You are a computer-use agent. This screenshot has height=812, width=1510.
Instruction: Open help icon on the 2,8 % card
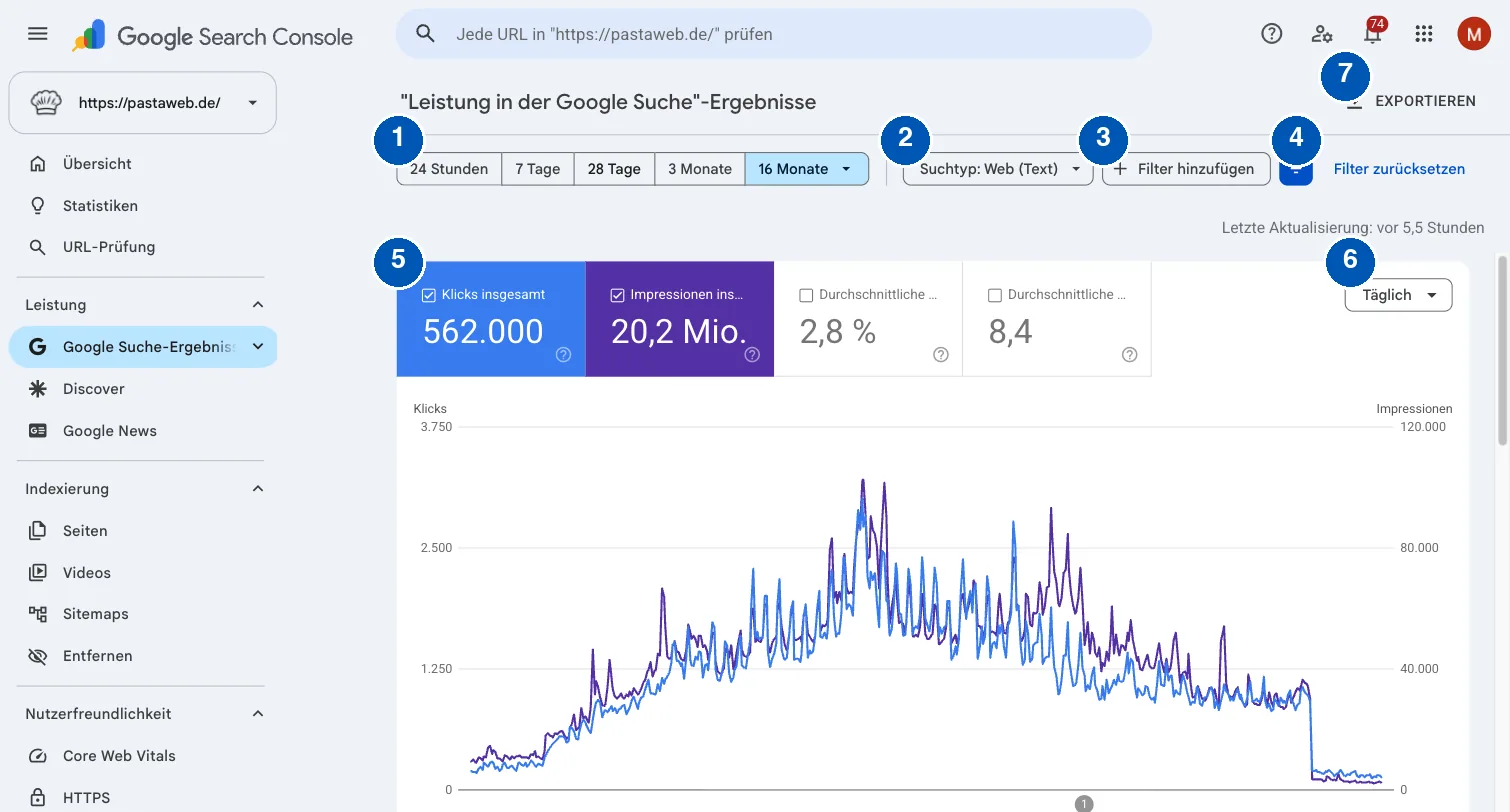940,354
